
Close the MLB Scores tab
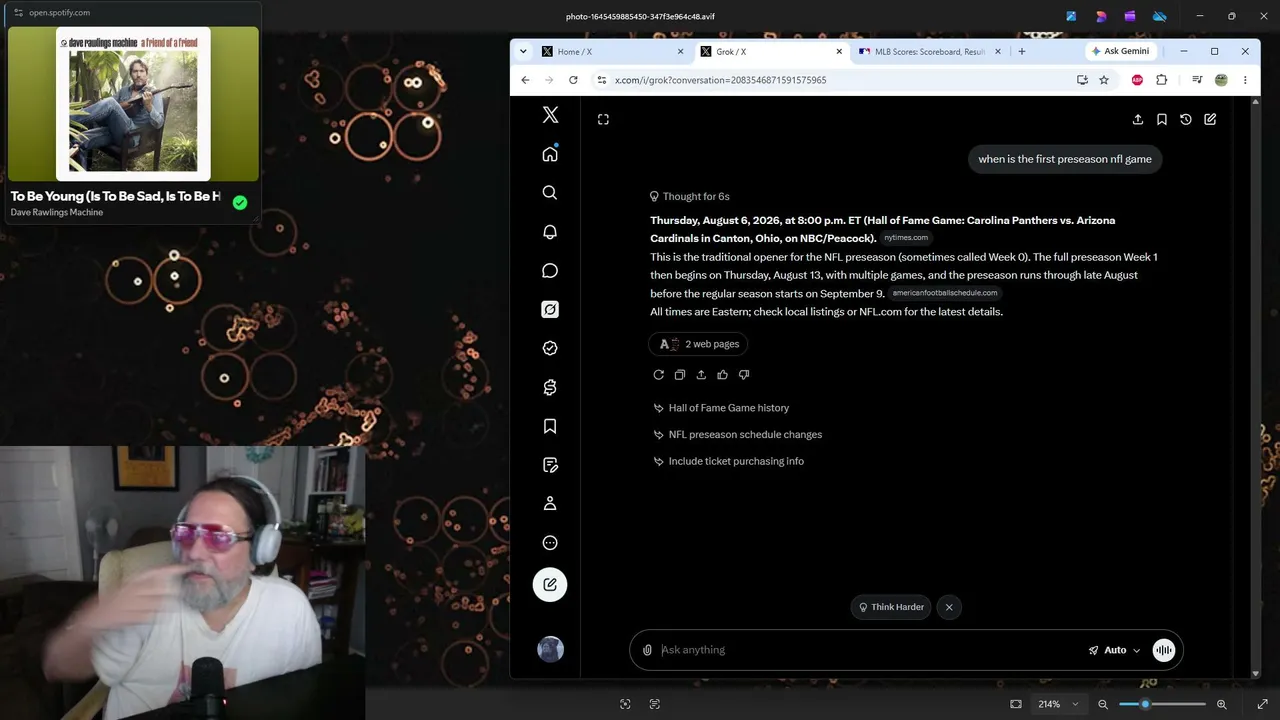click(x=998, y=52)
